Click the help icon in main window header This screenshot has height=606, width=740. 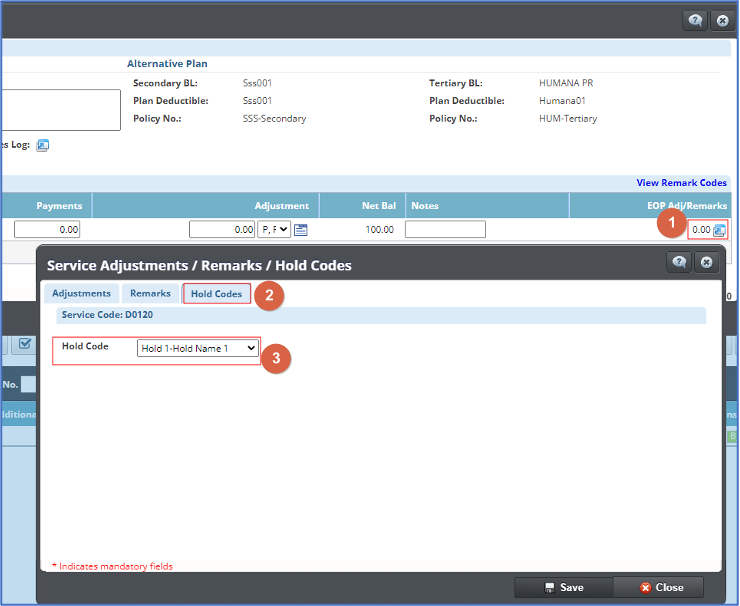pos(694,20)
